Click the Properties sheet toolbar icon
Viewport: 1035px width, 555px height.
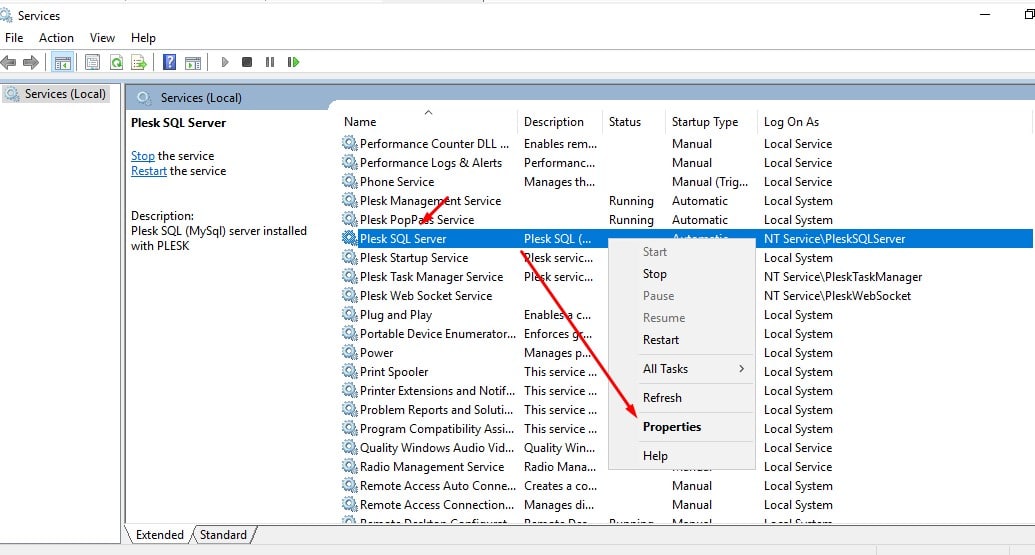pyautogui.click(x=92, y=63)
